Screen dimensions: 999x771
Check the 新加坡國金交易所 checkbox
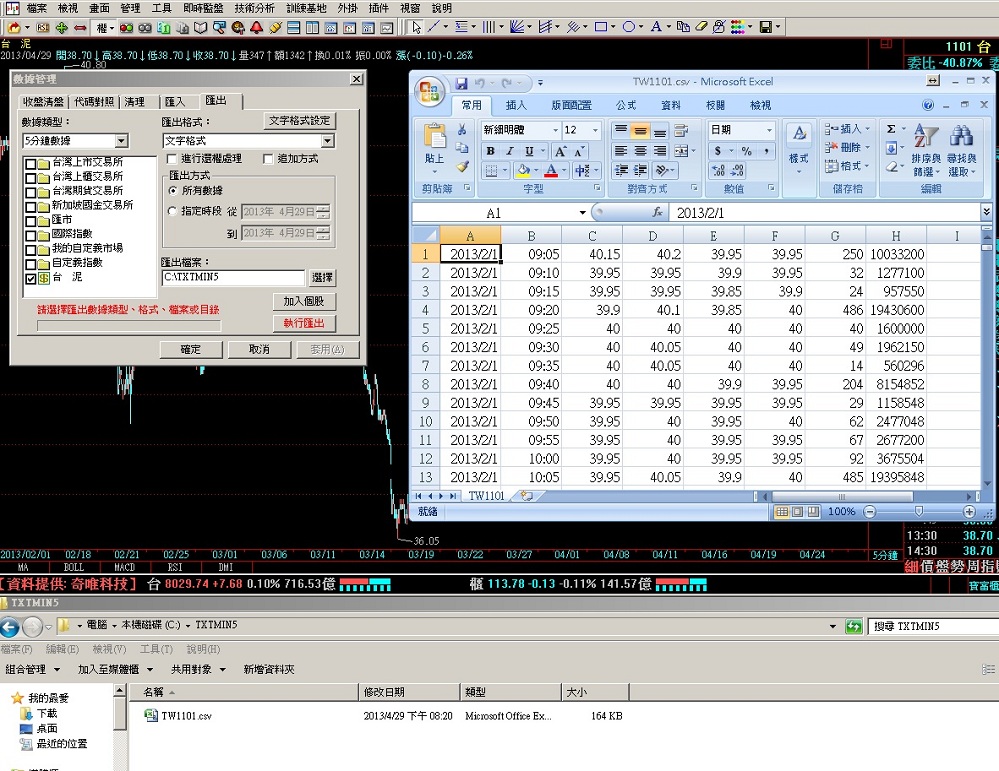(x=30, y=206)
